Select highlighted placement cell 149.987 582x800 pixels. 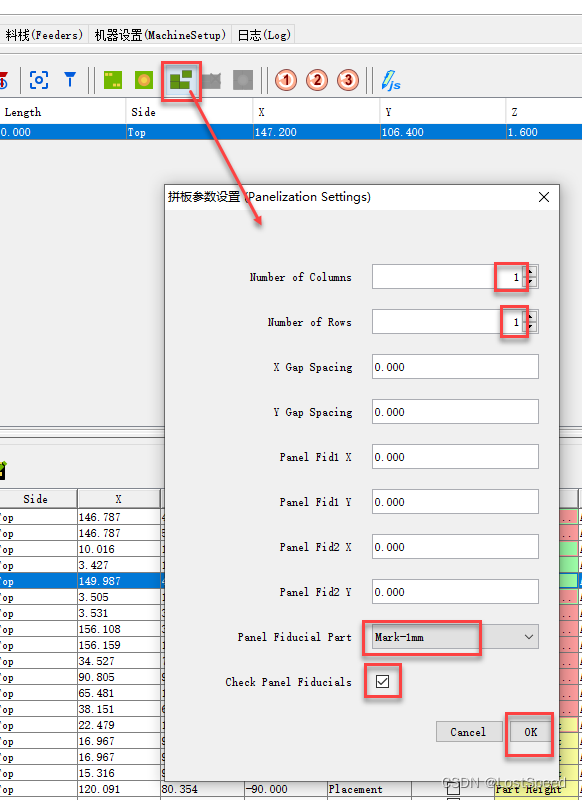coord(118,581)
